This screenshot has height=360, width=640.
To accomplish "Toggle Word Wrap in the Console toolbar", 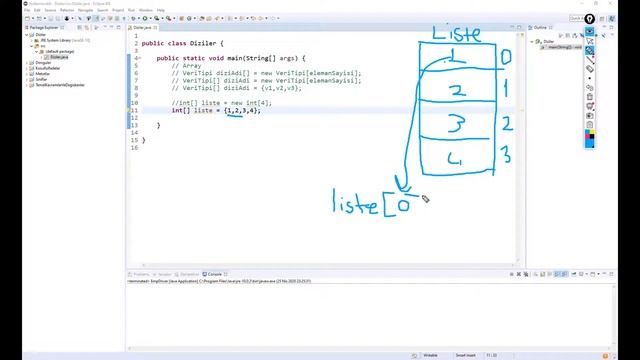I will (549, 274).
